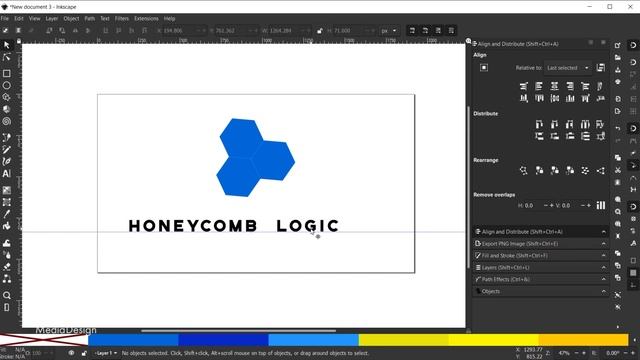
Task: Select the Tweak tool
Action: [7, 243]
